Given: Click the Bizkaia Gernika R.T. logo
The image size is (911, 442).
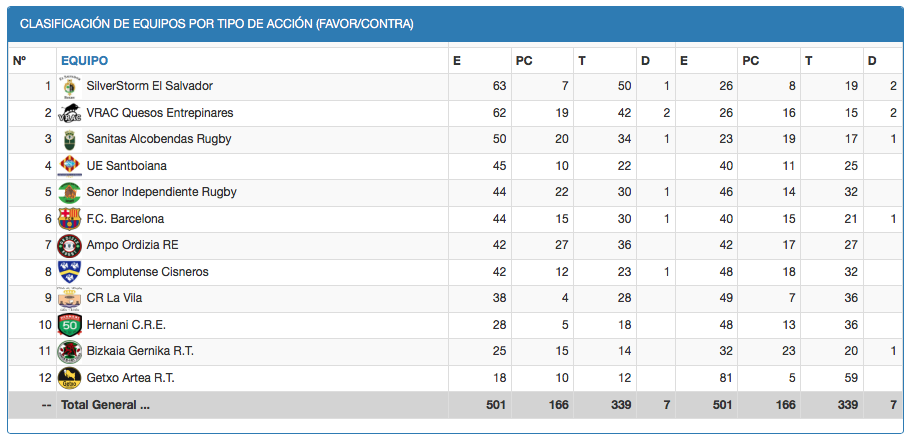Looking at the screenshot, I should click(69, 351).
